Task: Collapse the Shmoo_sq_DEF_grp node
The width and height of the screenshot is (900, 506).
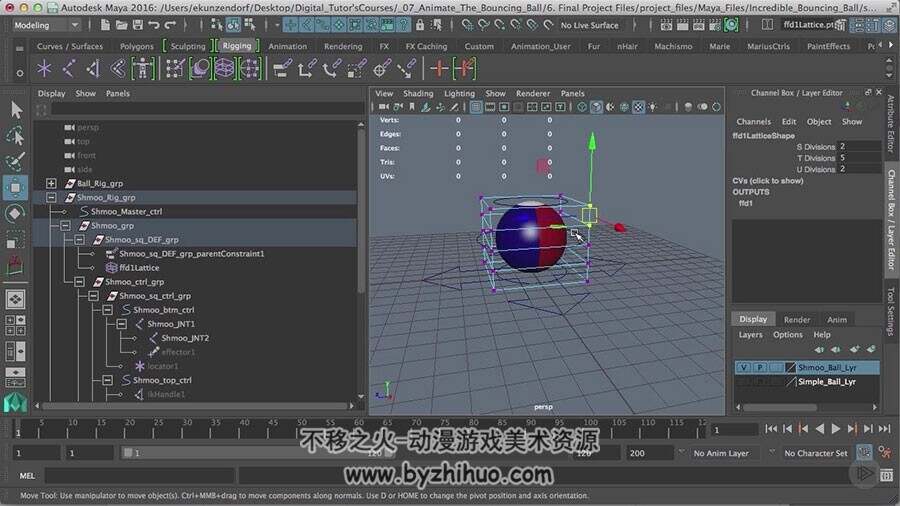Action: (x=79, y=239)
